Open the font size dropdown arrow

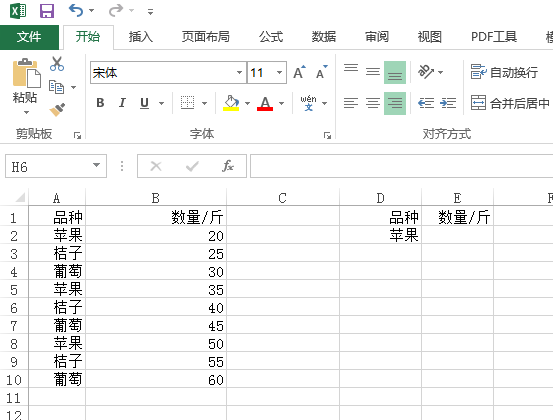279,73
